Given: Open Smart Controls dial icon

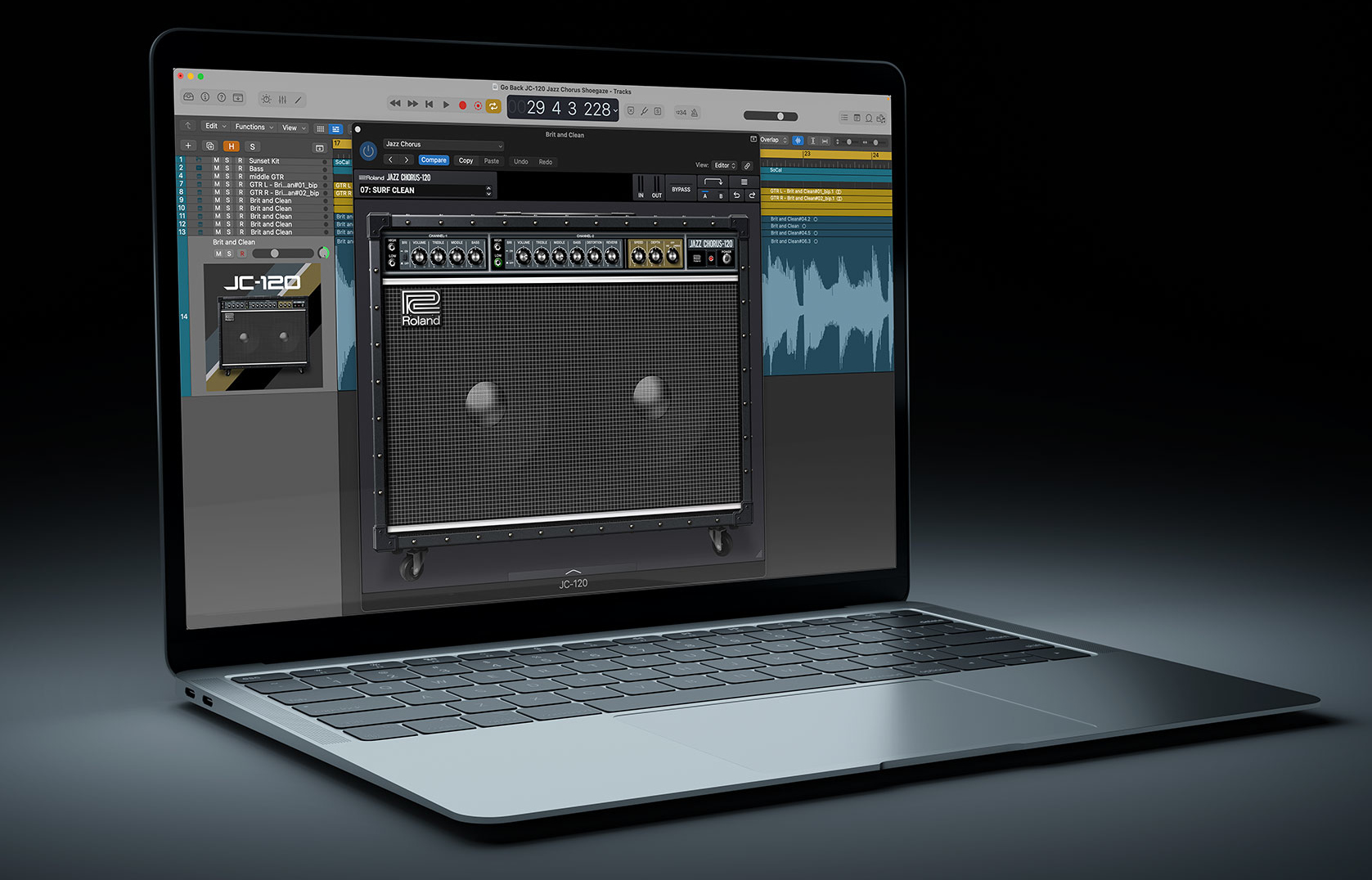Looking at the screenshot, I should click(266, 99).
